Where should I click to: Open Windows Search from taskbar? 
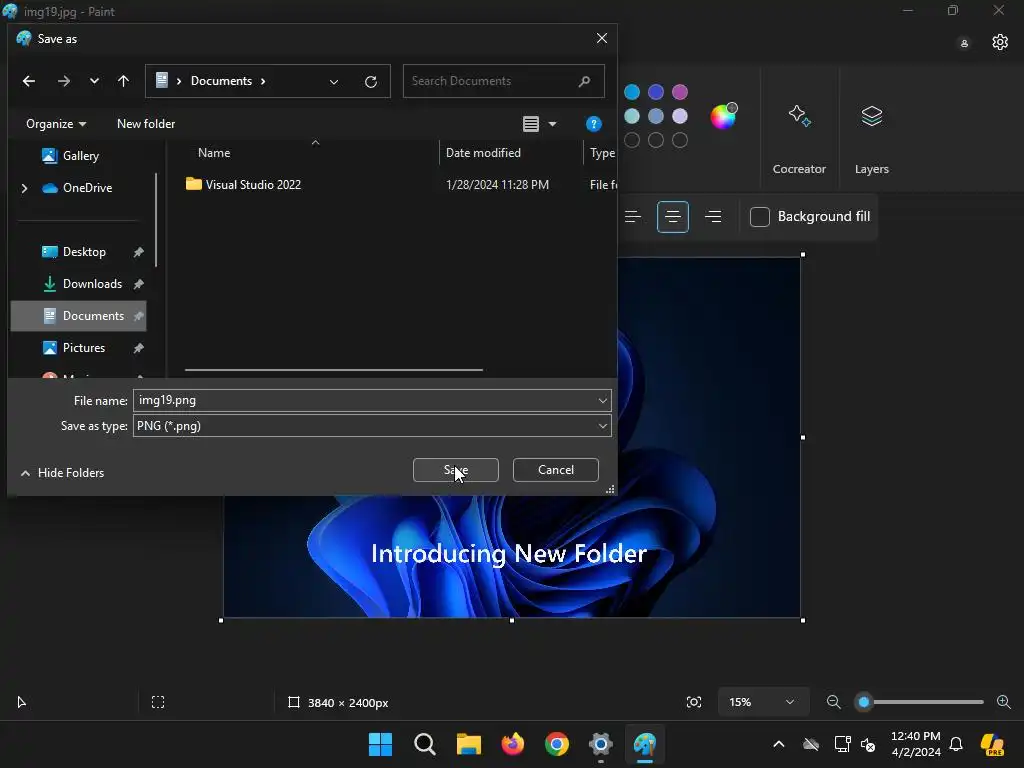(424, 744)
